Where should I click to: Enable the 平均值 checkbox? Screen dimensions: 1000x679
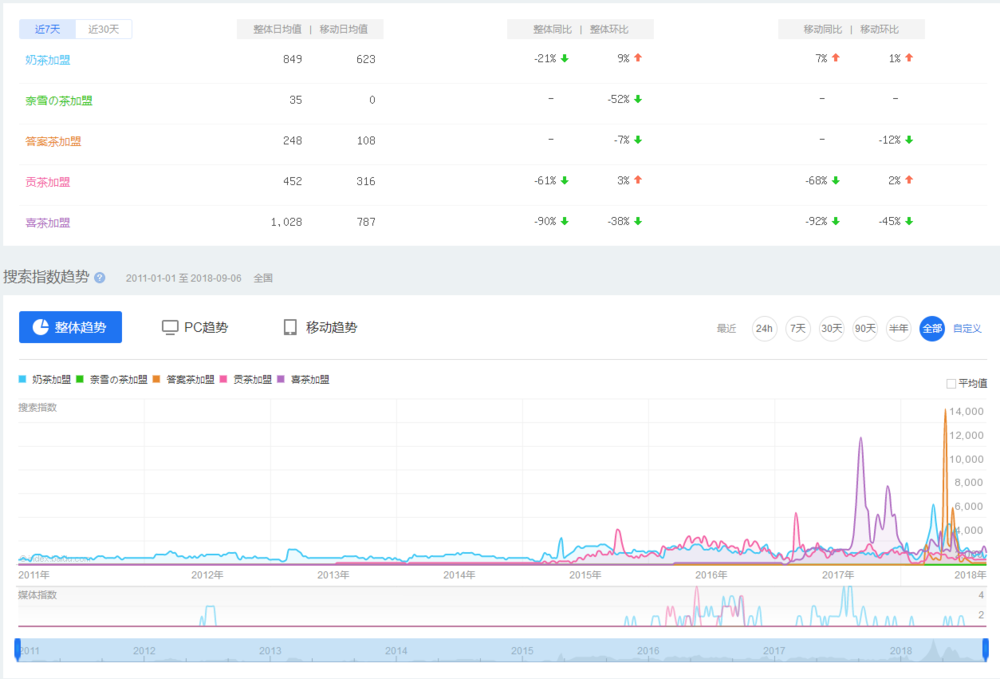(x=951, y=383)
